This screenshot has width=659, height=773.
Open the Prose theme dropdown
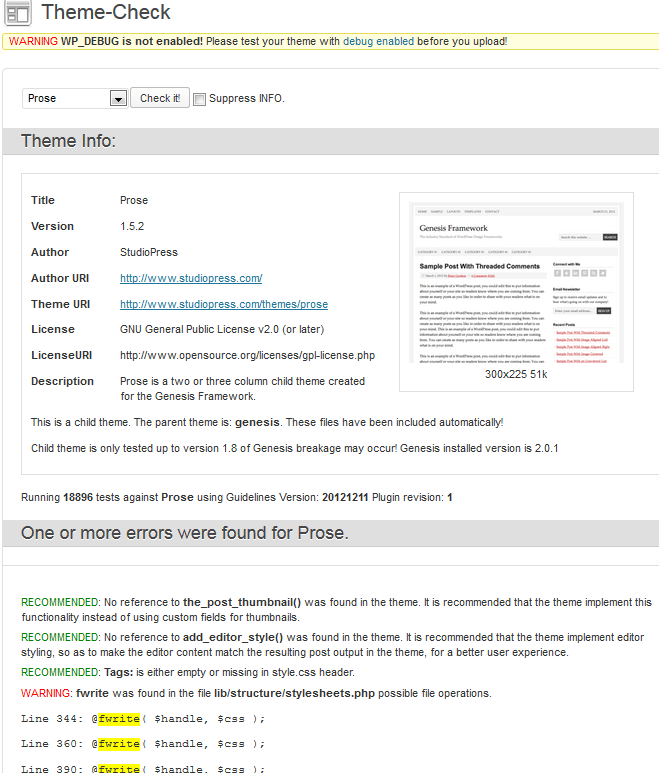(75, 99)
